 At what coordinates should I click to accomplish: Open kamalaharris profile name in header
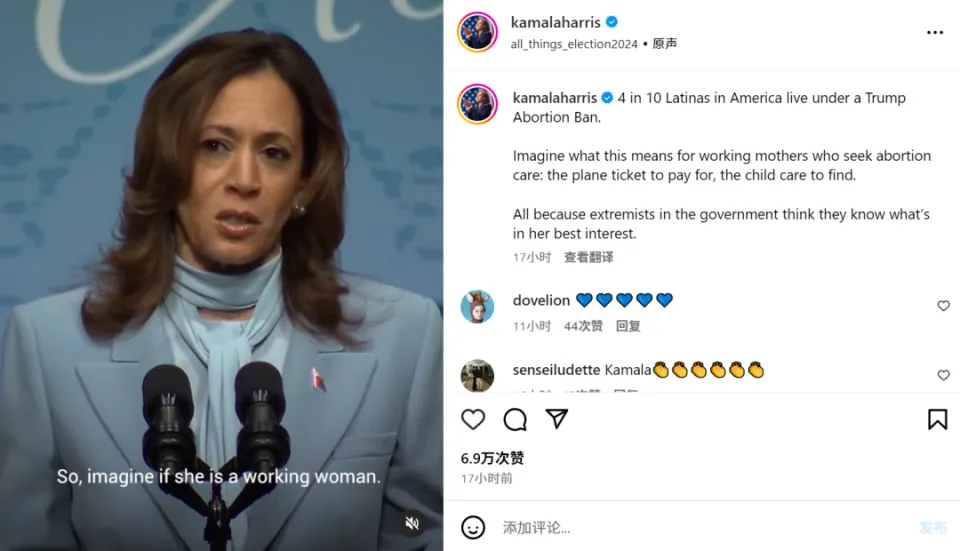(555, 23)
